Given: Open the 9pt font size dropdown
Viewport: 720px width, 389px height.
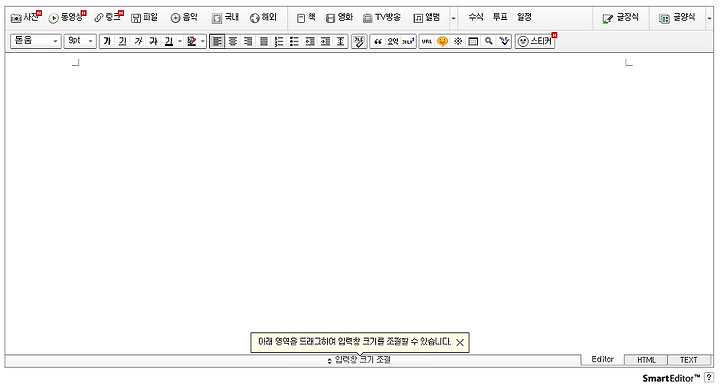Looking at the screenshot, I should [x=79, y=41].
